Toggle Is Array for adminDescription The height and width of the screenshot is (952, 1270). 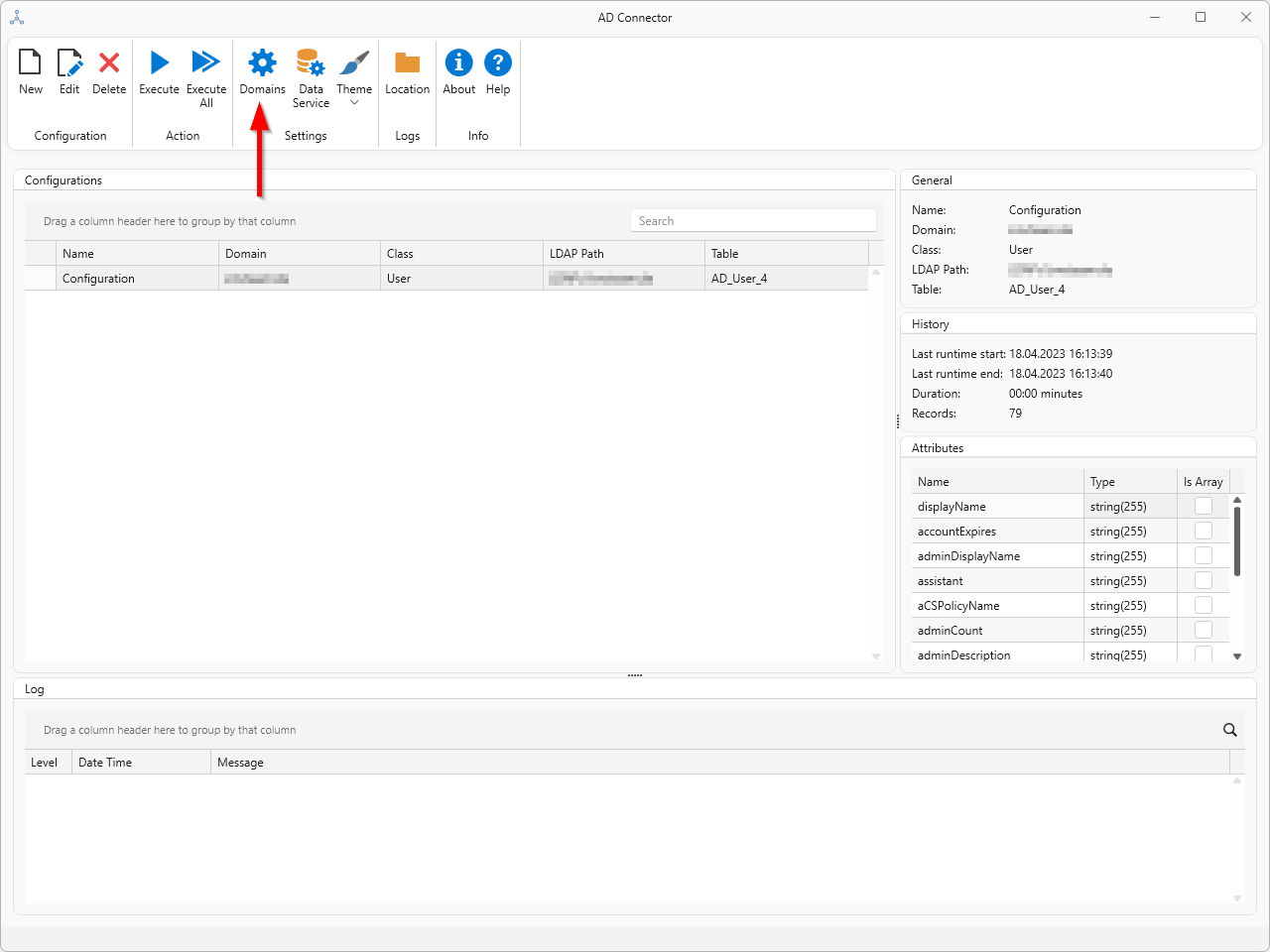click(x=1204, y=654)
